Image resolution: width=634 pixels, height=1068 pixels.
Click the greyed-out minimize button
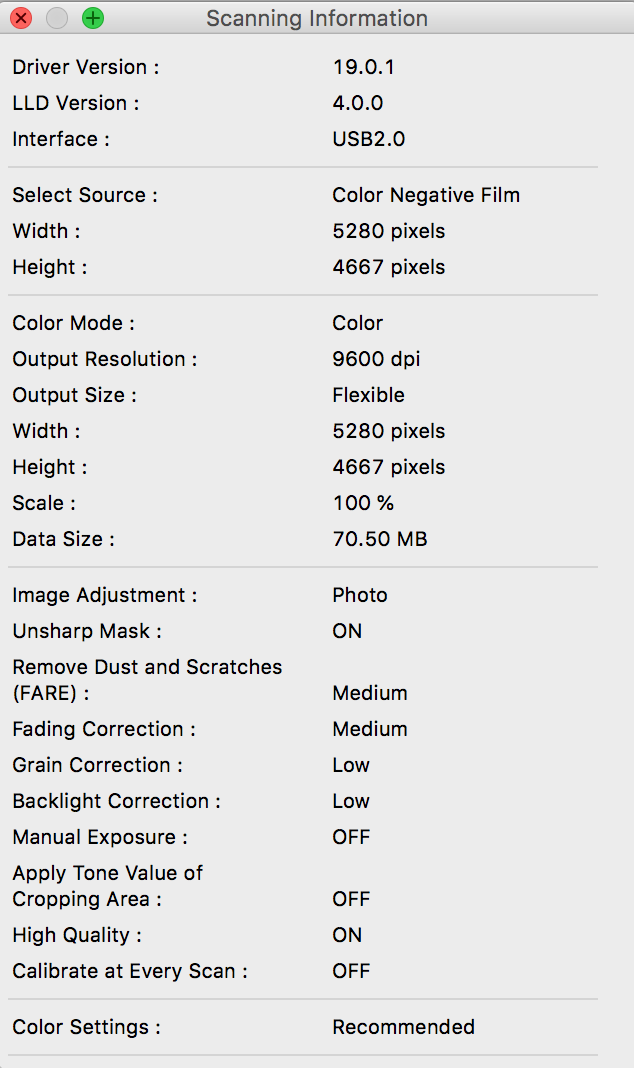57,18
